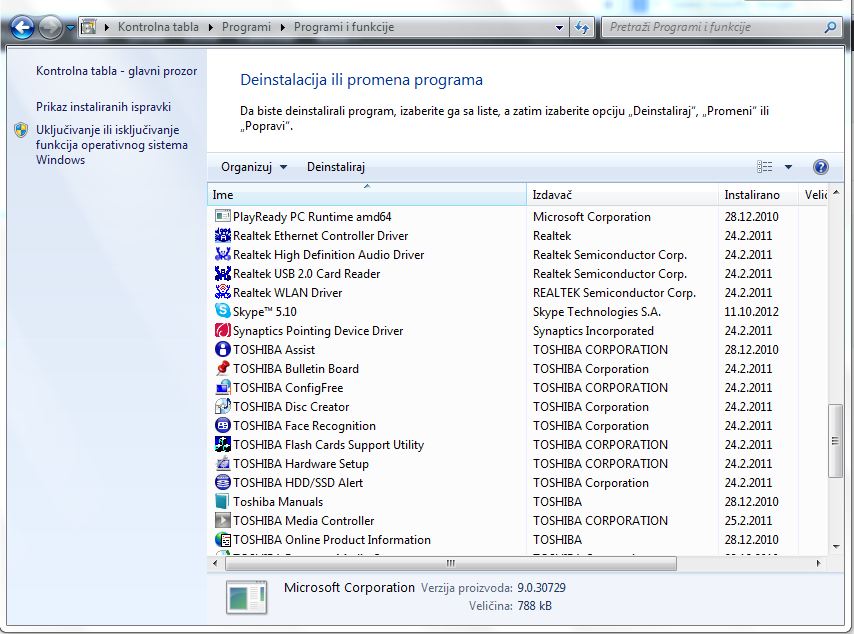Expand the arrow after Programi breadcrumb
Image resolution: width=854 pixels, height=634 pixels.
point(283,27)
